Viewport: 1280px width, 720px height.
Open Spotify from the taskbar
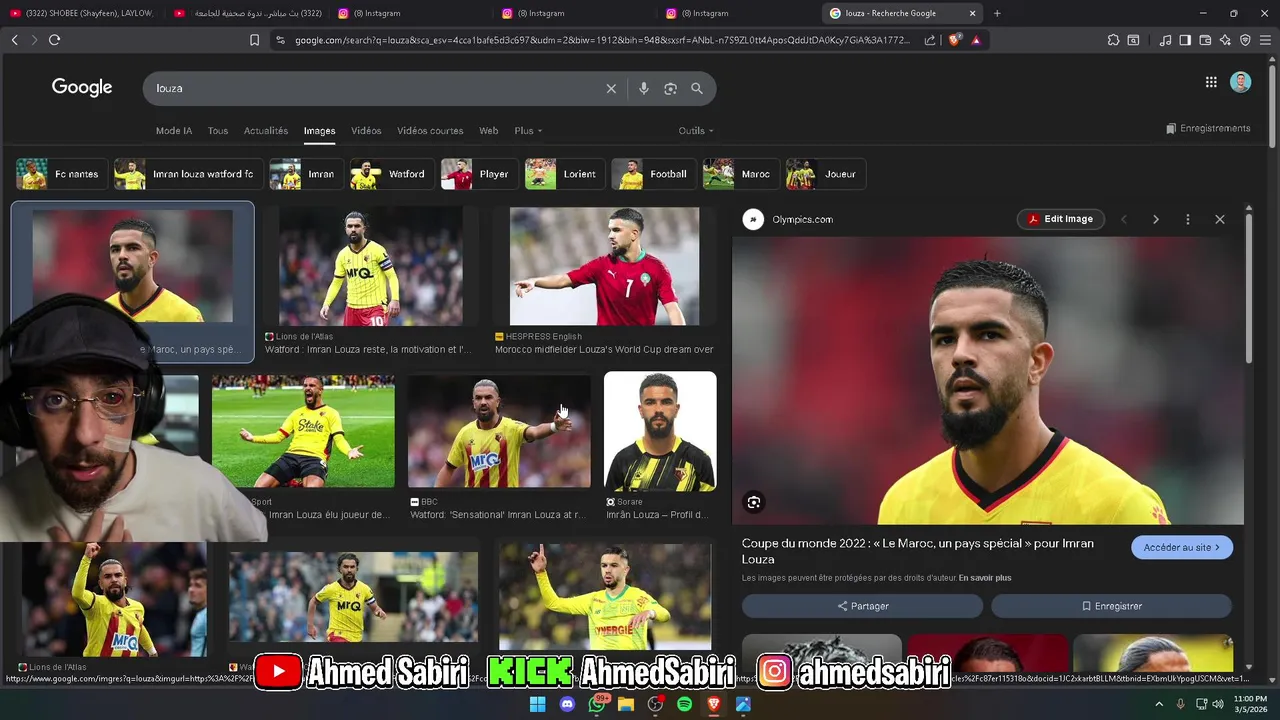(684, 704)
